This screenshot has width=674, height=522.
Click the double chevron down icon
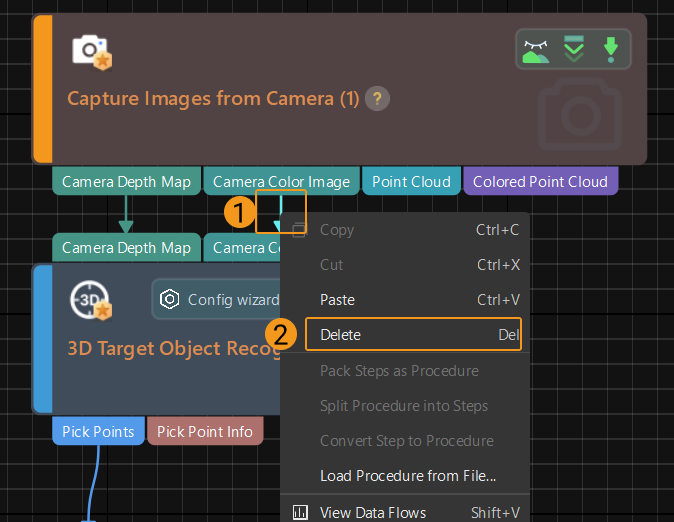[573, 49]
